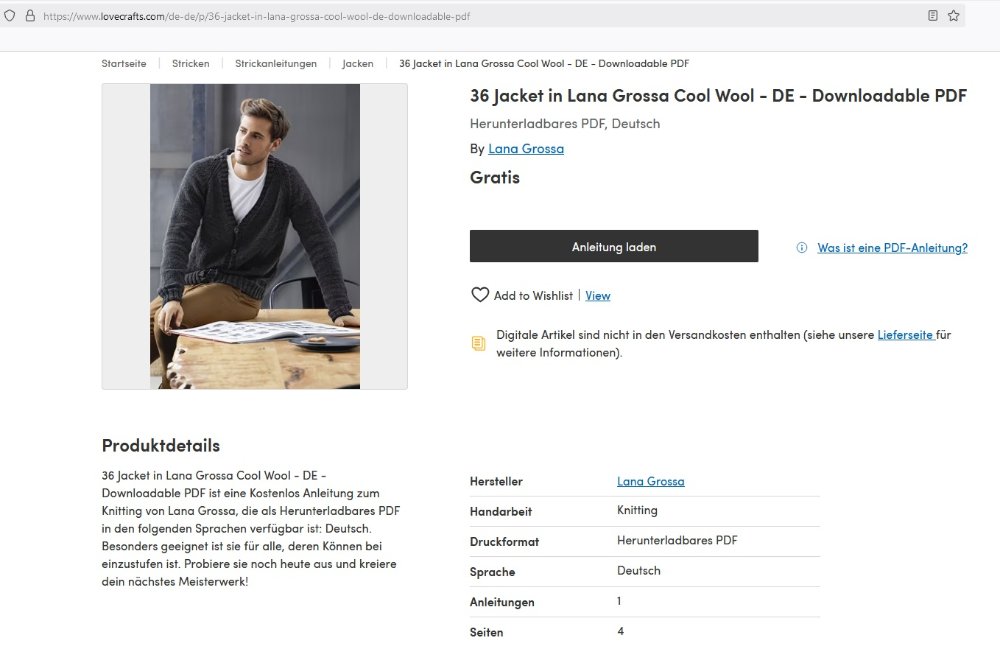Click the shield tracking protection icon
1000x663 pixels.
coord(10,16)
